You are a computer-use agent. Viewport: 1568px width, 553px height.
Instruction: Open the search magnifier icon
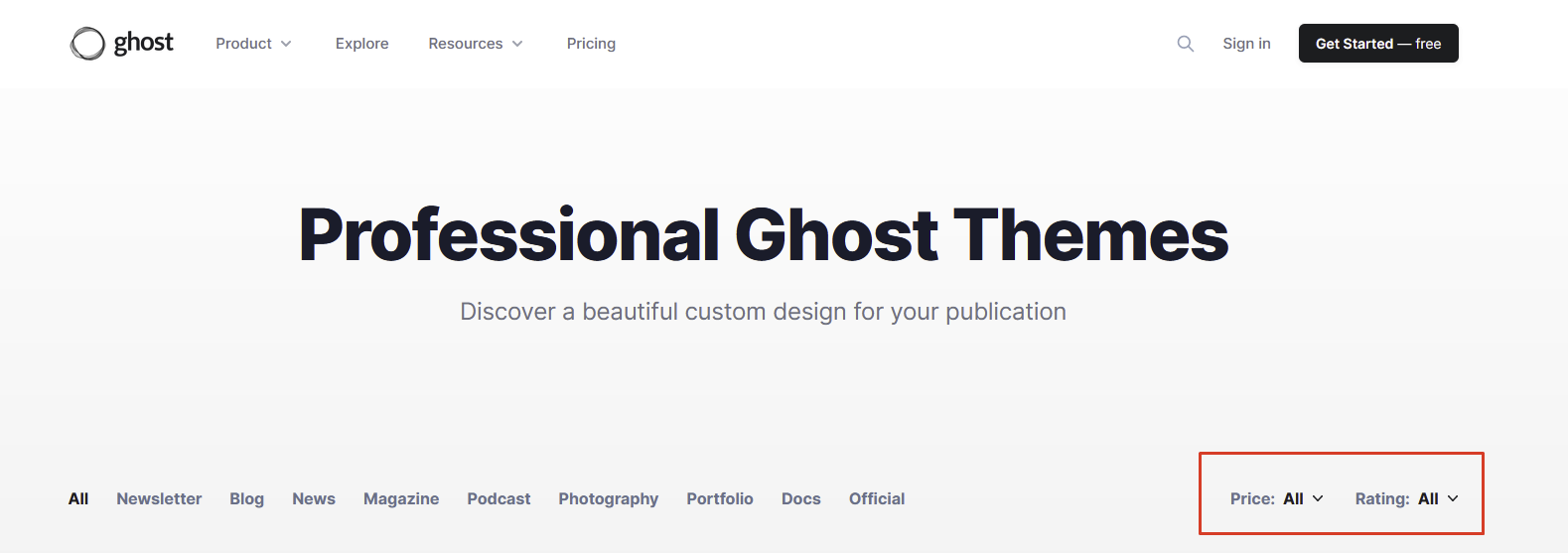(1185, 44)
